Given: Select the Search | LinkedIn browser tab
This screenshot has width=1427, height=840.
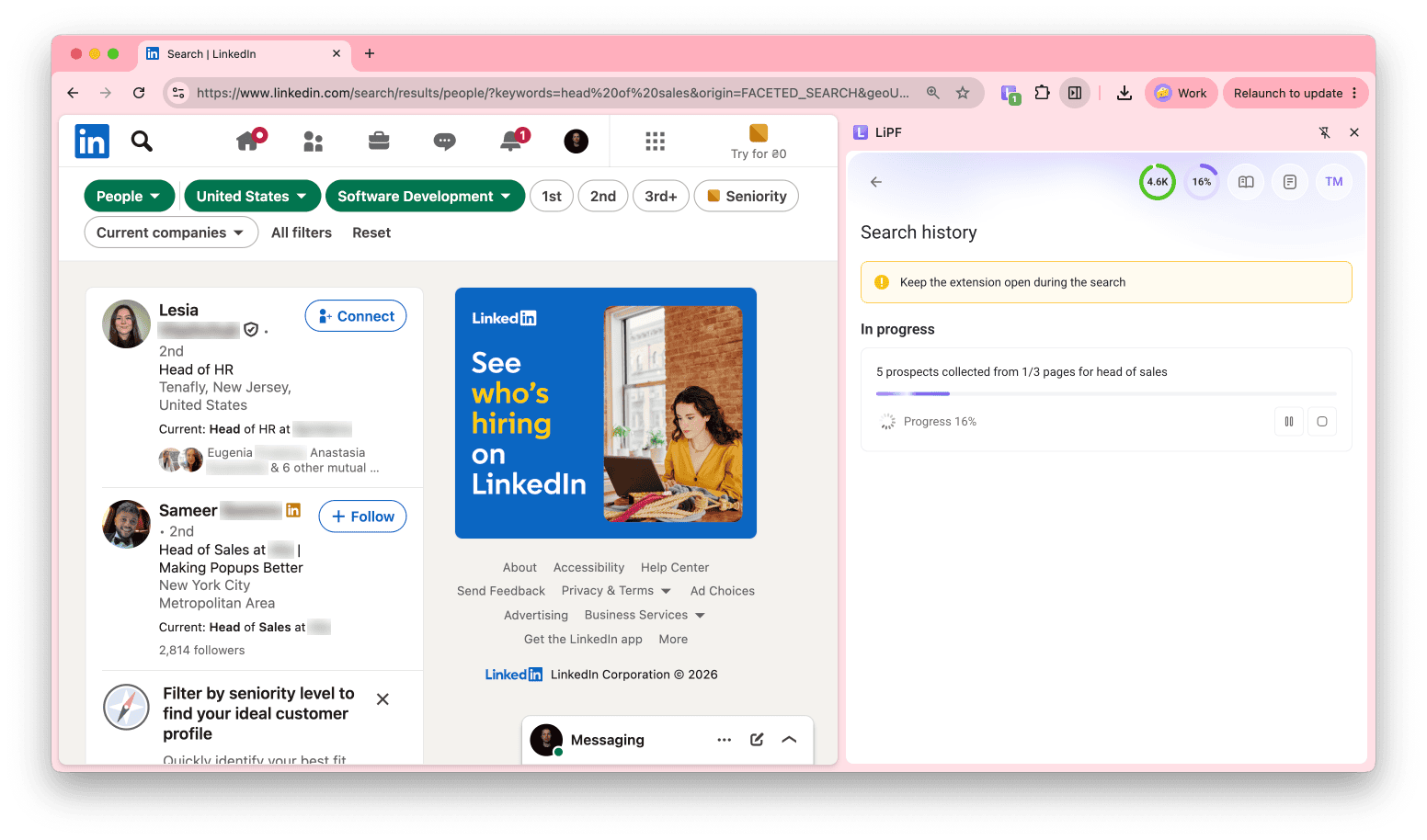Looking at the screenshot, I should (x=244, y=54).
